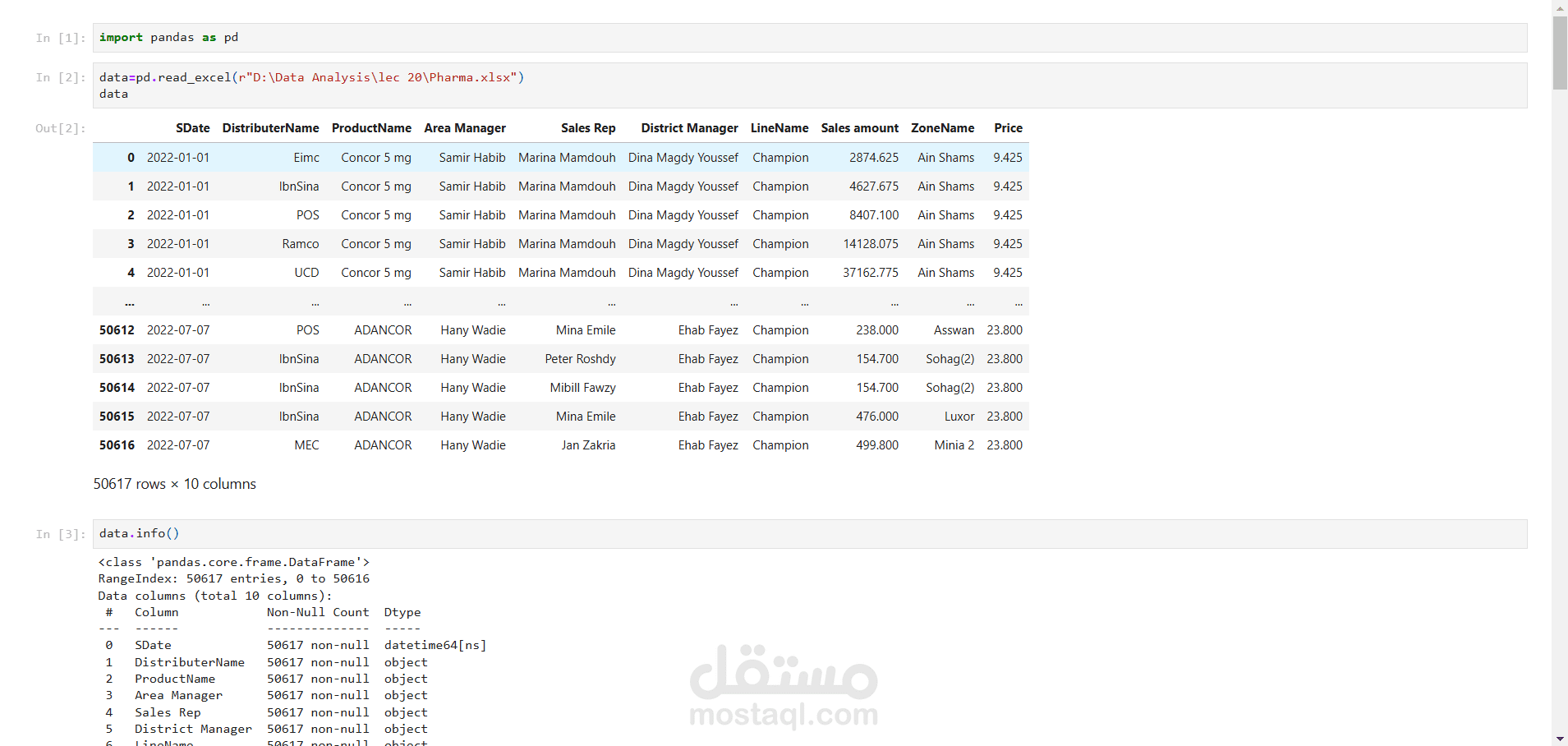
Task: Click the Sales amount column header
Action: pyautogui.click(x=860, y=128)
